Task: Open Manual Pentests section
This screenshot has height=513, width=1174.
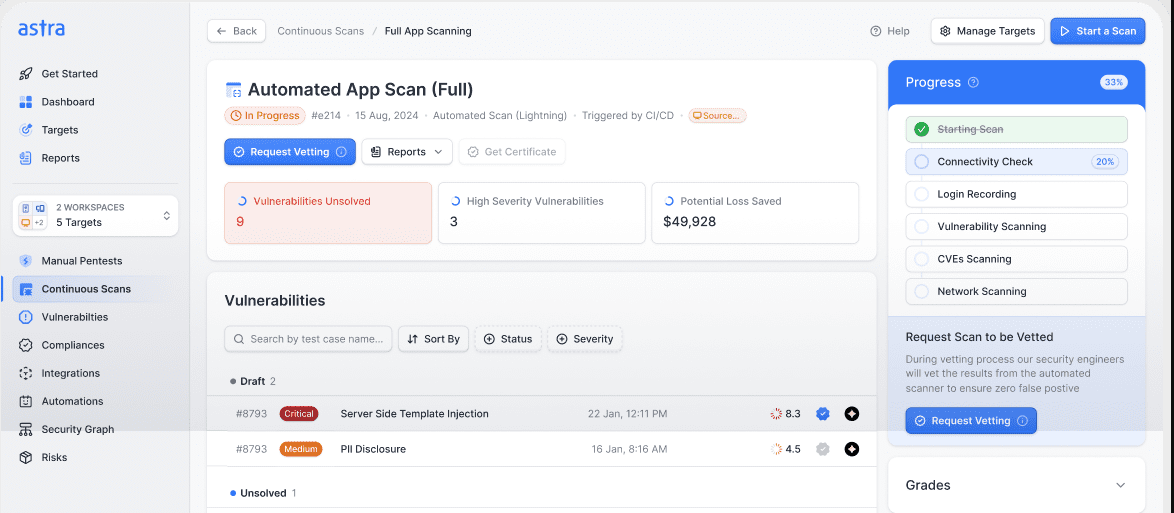Action: pos(82,261)
